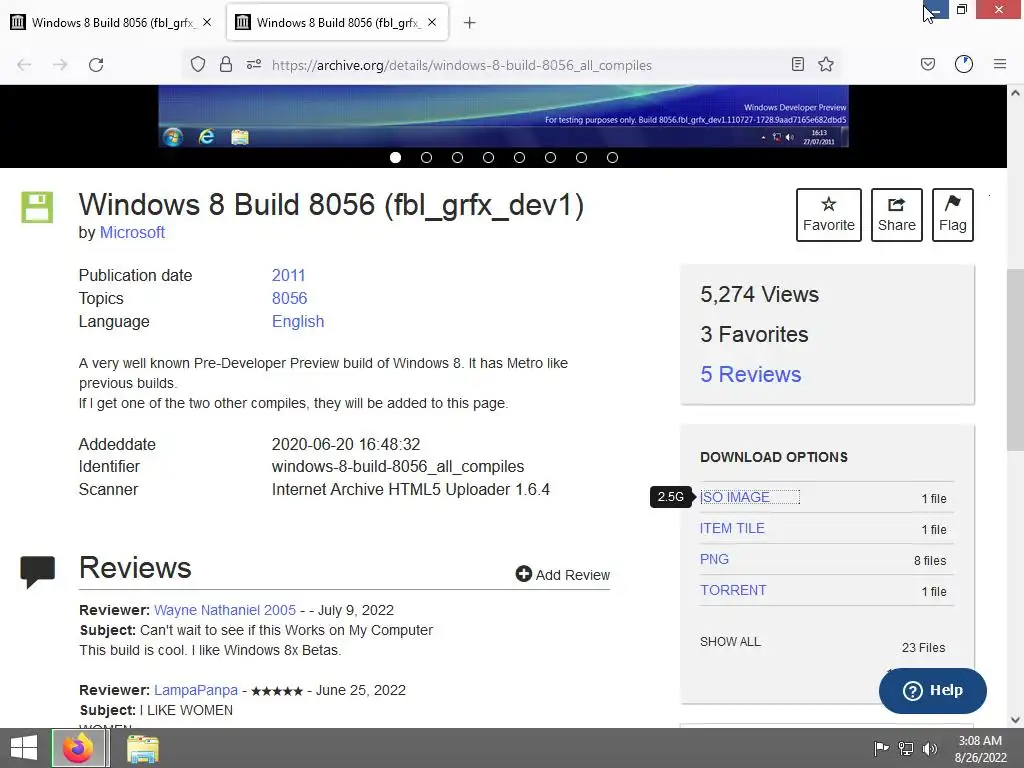Open the ITEM TILE download option

point(732,528)
